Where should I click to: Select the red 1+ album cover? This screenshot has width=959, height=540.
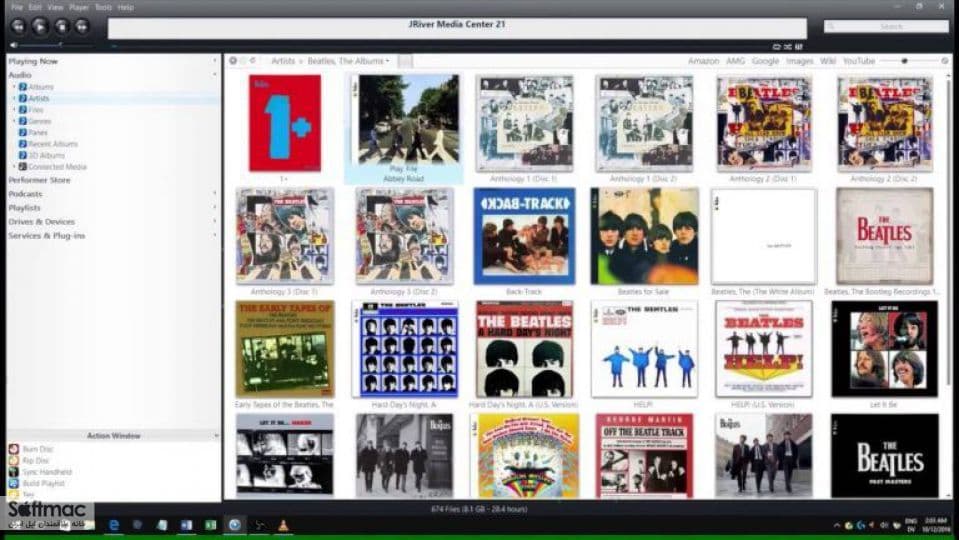pyautogui.click(x=284, y=123)
